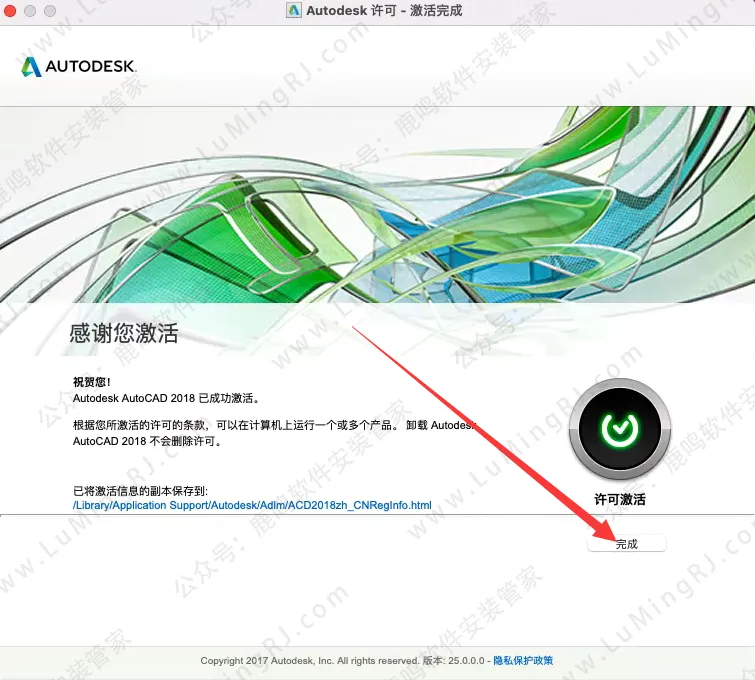Click the AutoCAD 2018 已成功激活 message
Screen dimensions: 755x680
pyautogui.click(x=166, y=398)
